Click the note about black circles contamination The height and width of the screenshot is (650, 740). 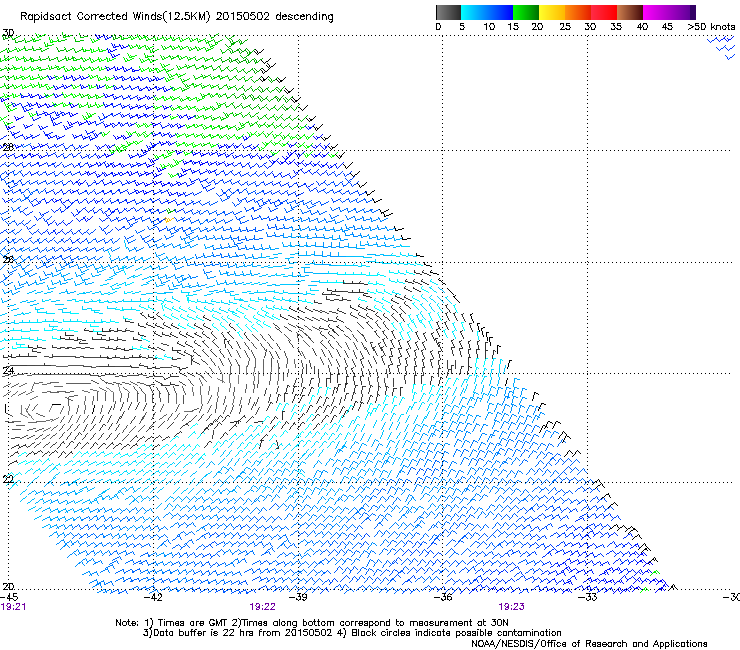pos(449,633)
